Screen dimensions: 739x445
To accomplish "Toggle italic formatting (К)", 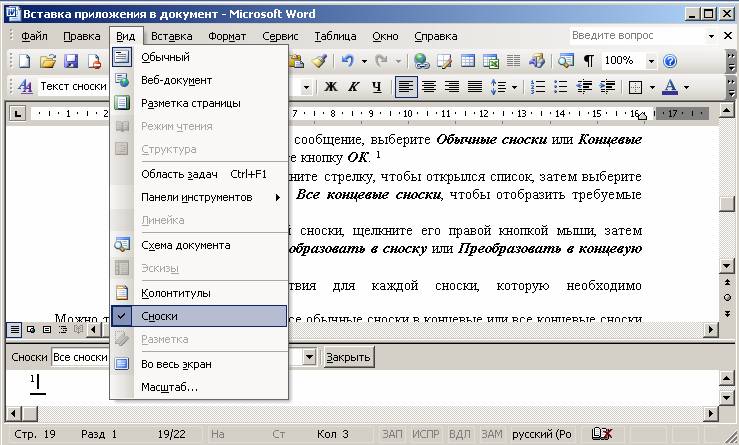I will click(354, 87).
